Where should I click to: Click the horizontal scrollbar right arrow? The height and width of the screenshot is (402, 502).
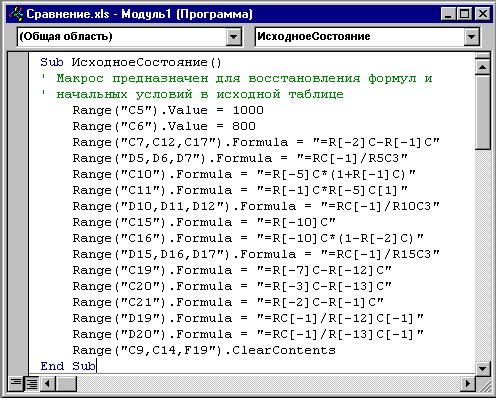(x=468, y=384)
